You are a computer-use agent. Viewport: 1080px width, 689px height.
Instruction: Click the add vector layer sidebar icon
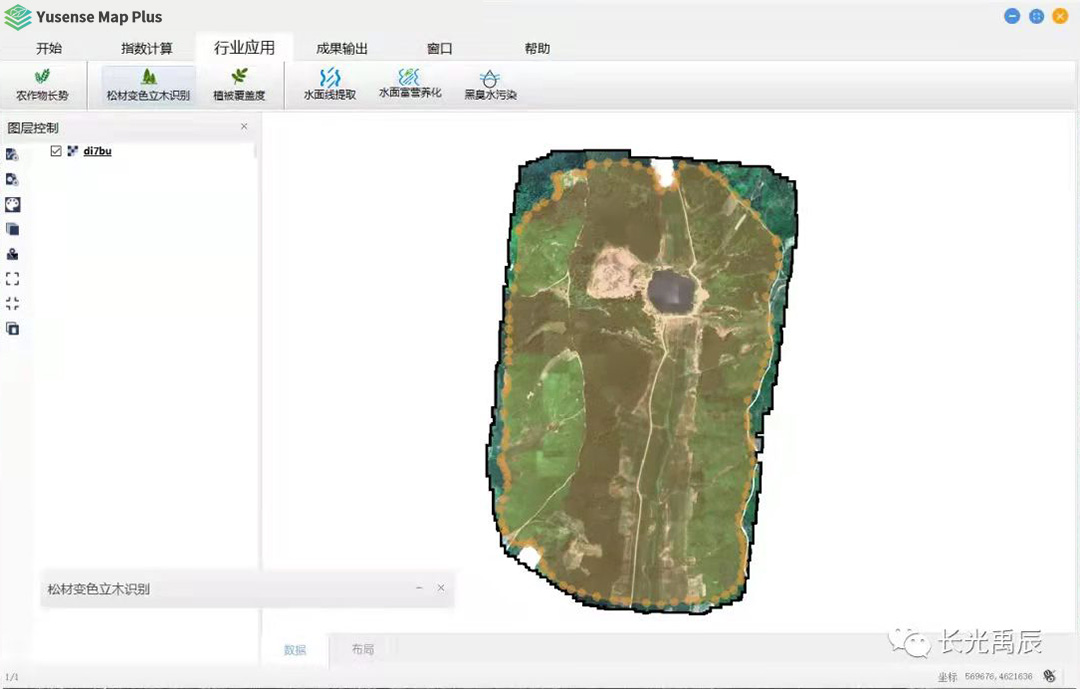click(x=12, y=154)
